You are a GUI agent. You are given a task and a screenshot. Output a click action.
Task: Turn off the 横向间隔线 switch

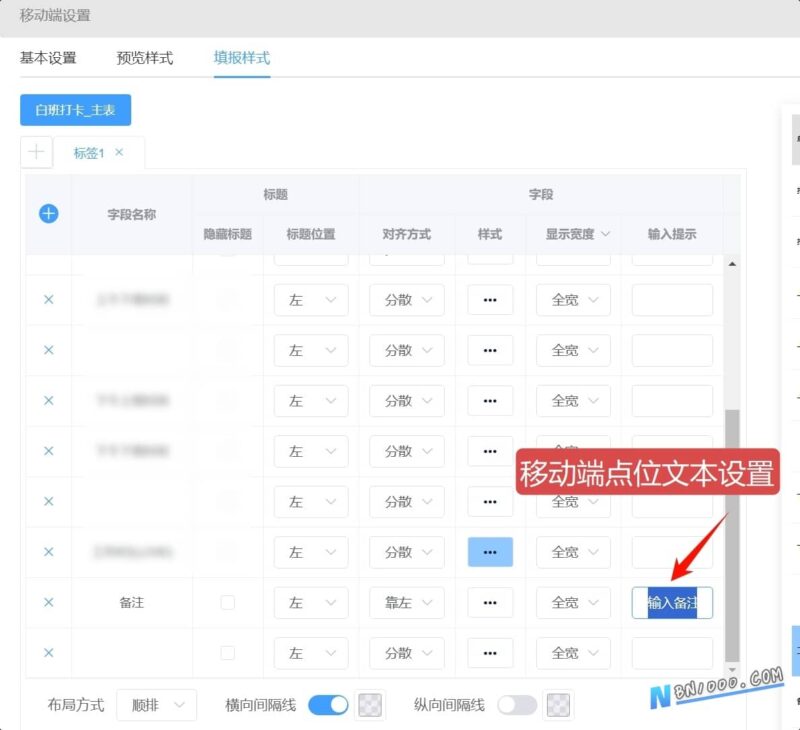(x=328, y=705)
